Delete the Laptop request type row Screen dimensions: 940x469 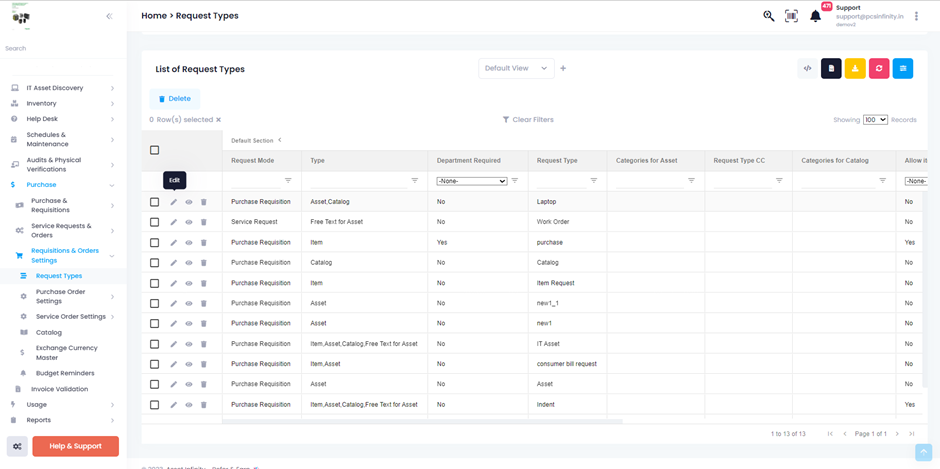point(203,202)
